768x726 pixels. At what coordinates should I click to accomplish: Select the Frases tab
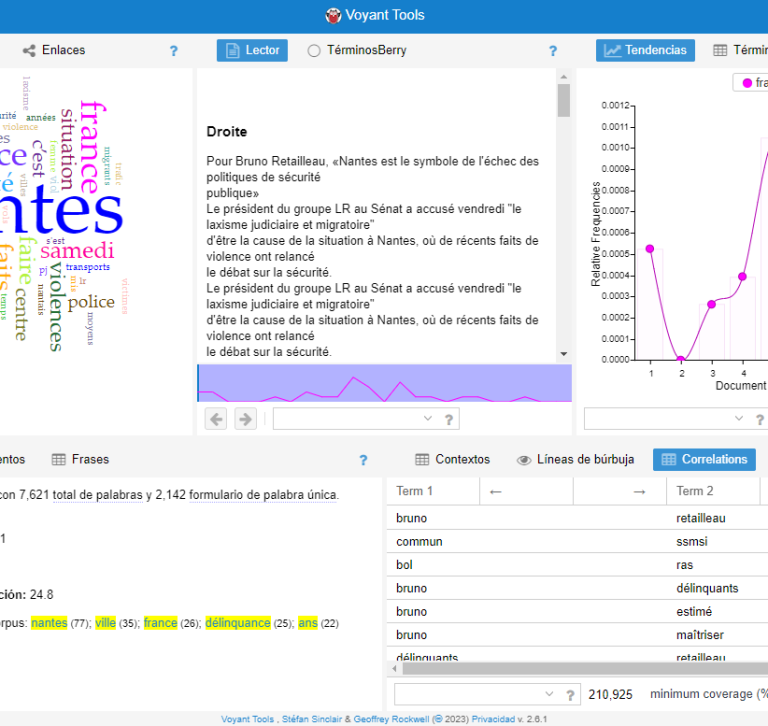80,460
